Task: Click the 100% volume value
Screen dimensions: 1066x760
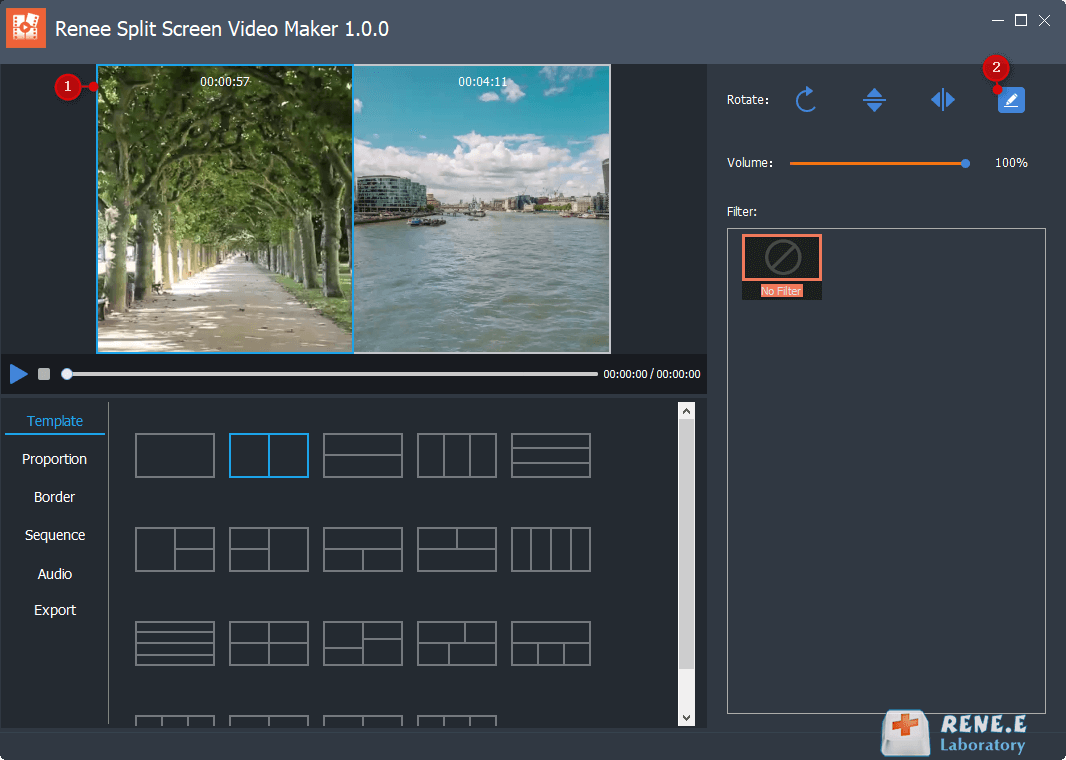Action: (x=1011, y=163)
